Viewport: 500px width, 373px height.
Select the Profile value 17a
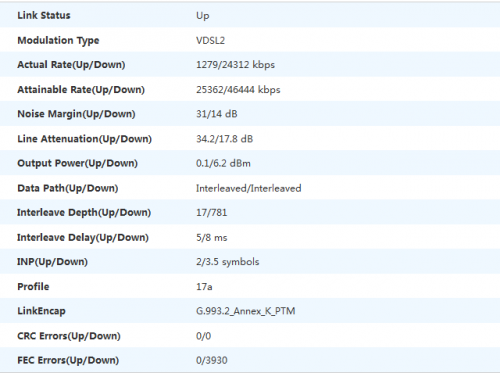tap(204, 287)
